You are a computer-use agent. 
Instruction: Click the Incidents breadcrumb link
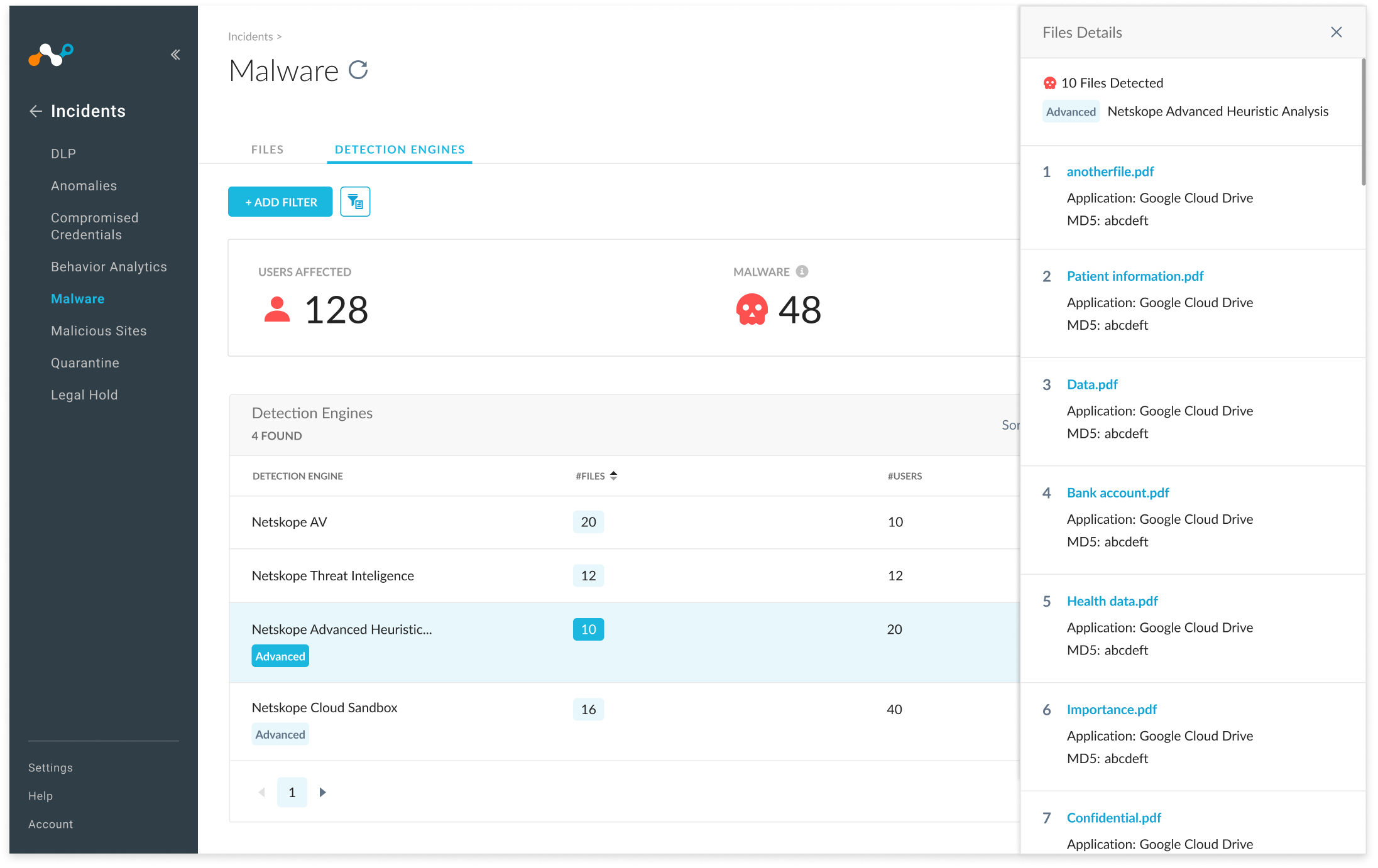tap(250, 36)
